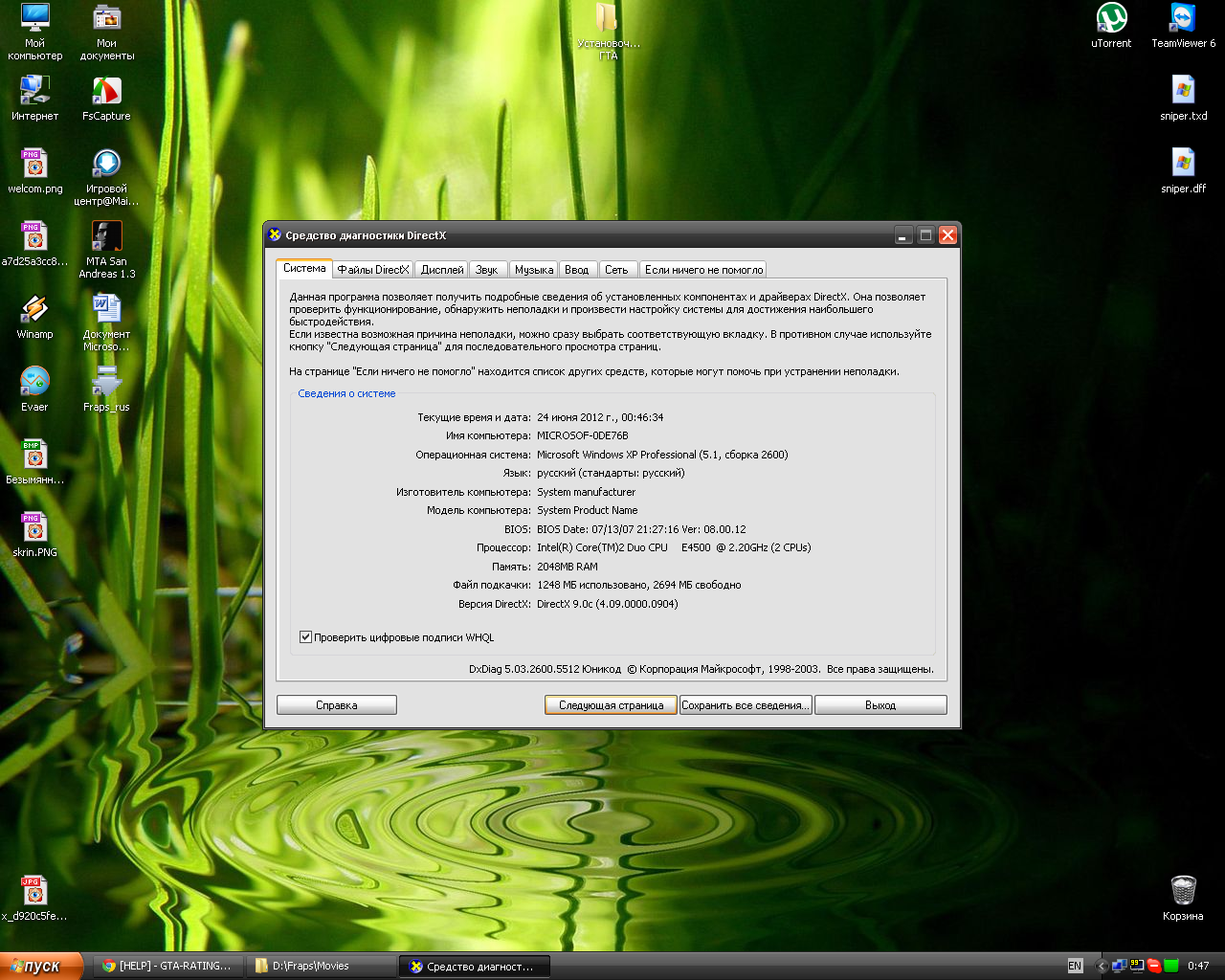Click the Справка button

[337, 705]
